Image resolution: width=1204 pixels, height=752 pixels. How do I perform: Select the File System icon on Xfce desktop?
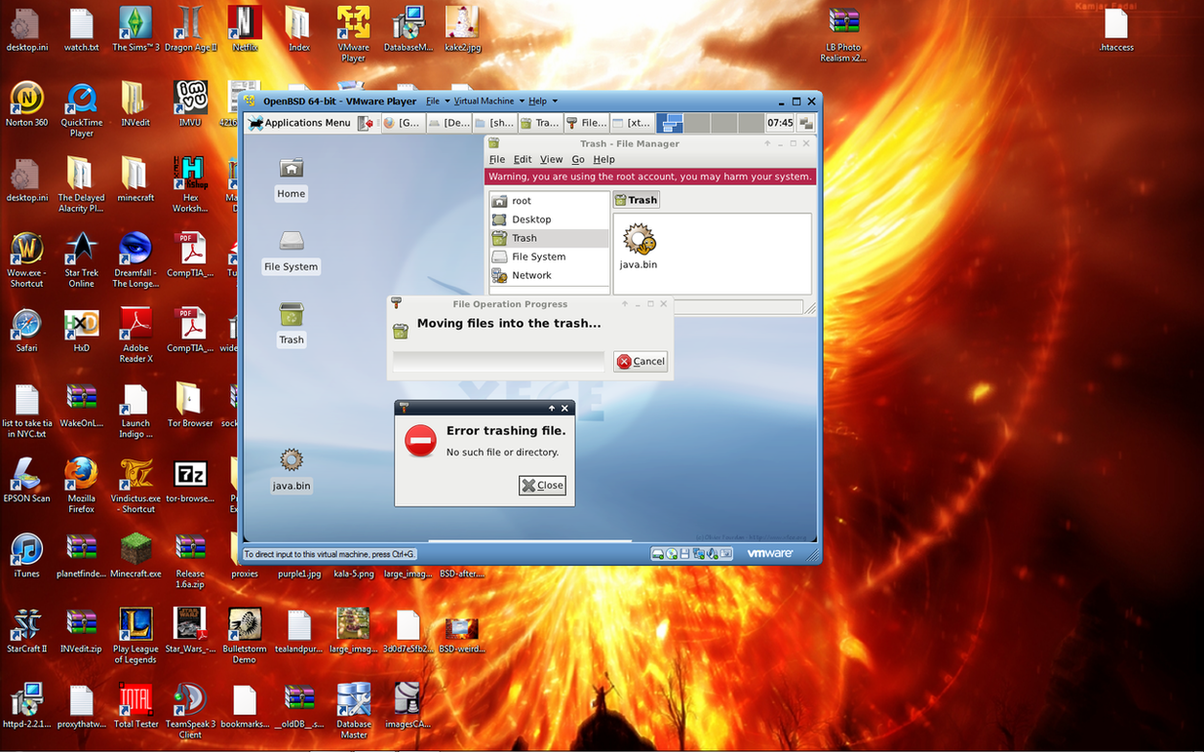(x=291, y=252)
